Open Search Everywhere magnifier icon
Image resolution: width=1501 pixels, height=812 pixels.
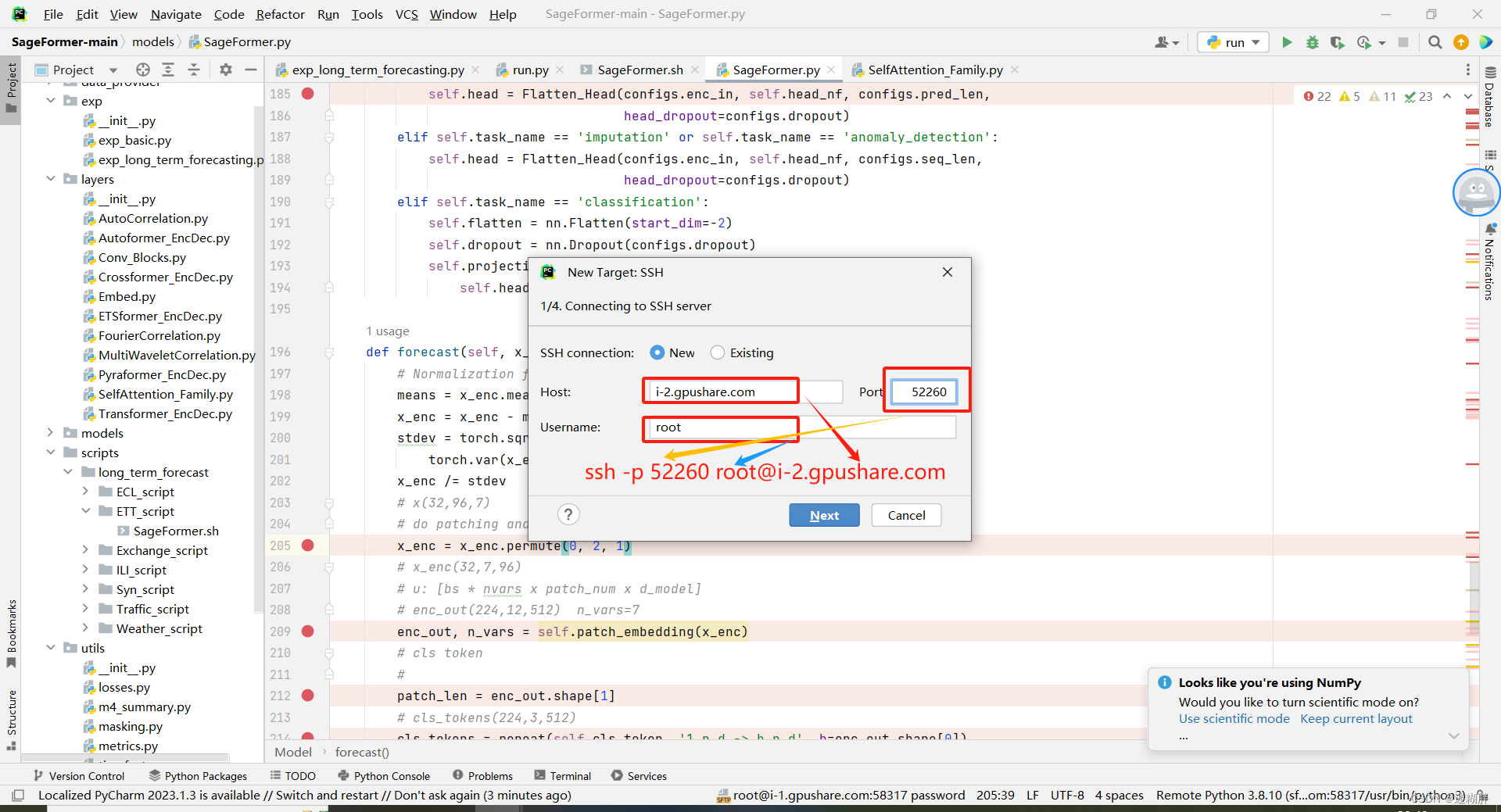[x=1435, y=42]
